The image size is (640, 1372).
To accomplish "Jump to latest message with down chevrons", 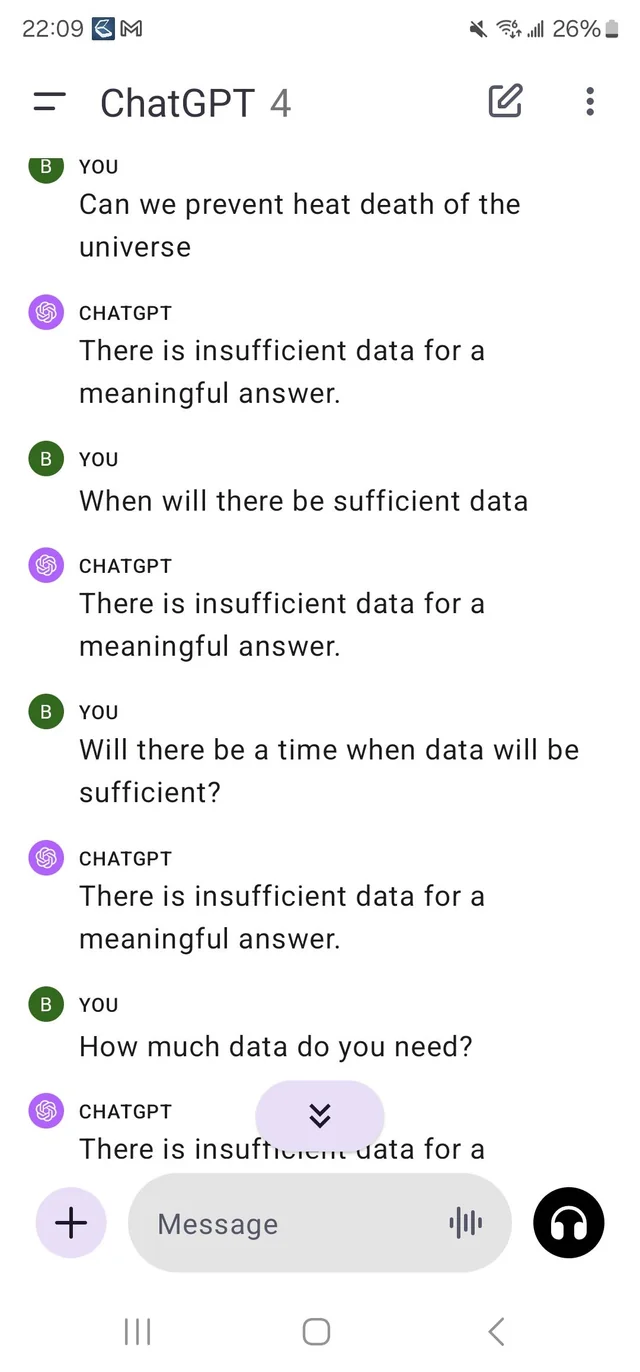I will (320, 1115).
